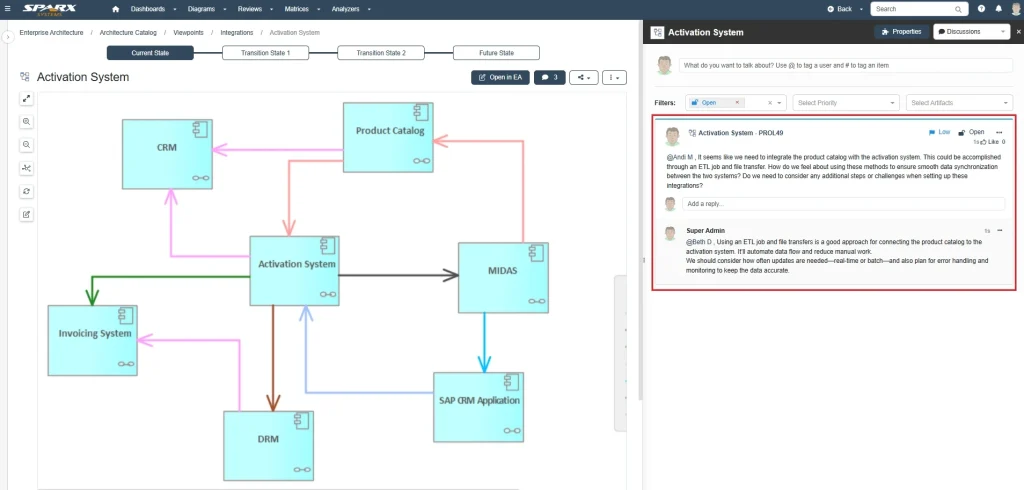Screen dimensions: 1024x490
Task: Click the Properties button
Action: click(x=901, y=31)
